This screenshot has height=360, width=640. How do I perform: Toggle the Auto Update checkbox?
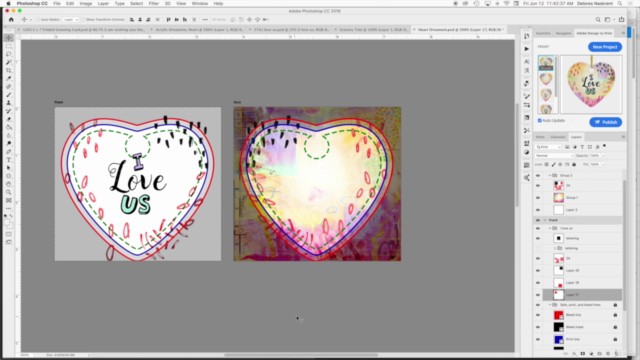(x=540, y=120)
